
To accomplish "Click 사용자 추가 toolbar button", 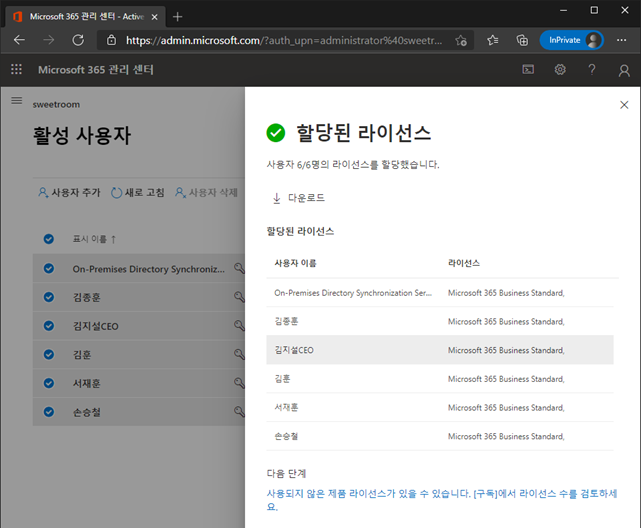I will coord(69,192).
